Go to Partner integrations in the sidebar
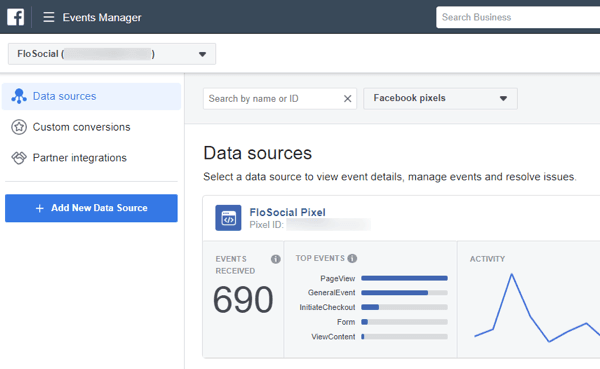The height and width of the screenshot is (369, 600). point(91,158)
